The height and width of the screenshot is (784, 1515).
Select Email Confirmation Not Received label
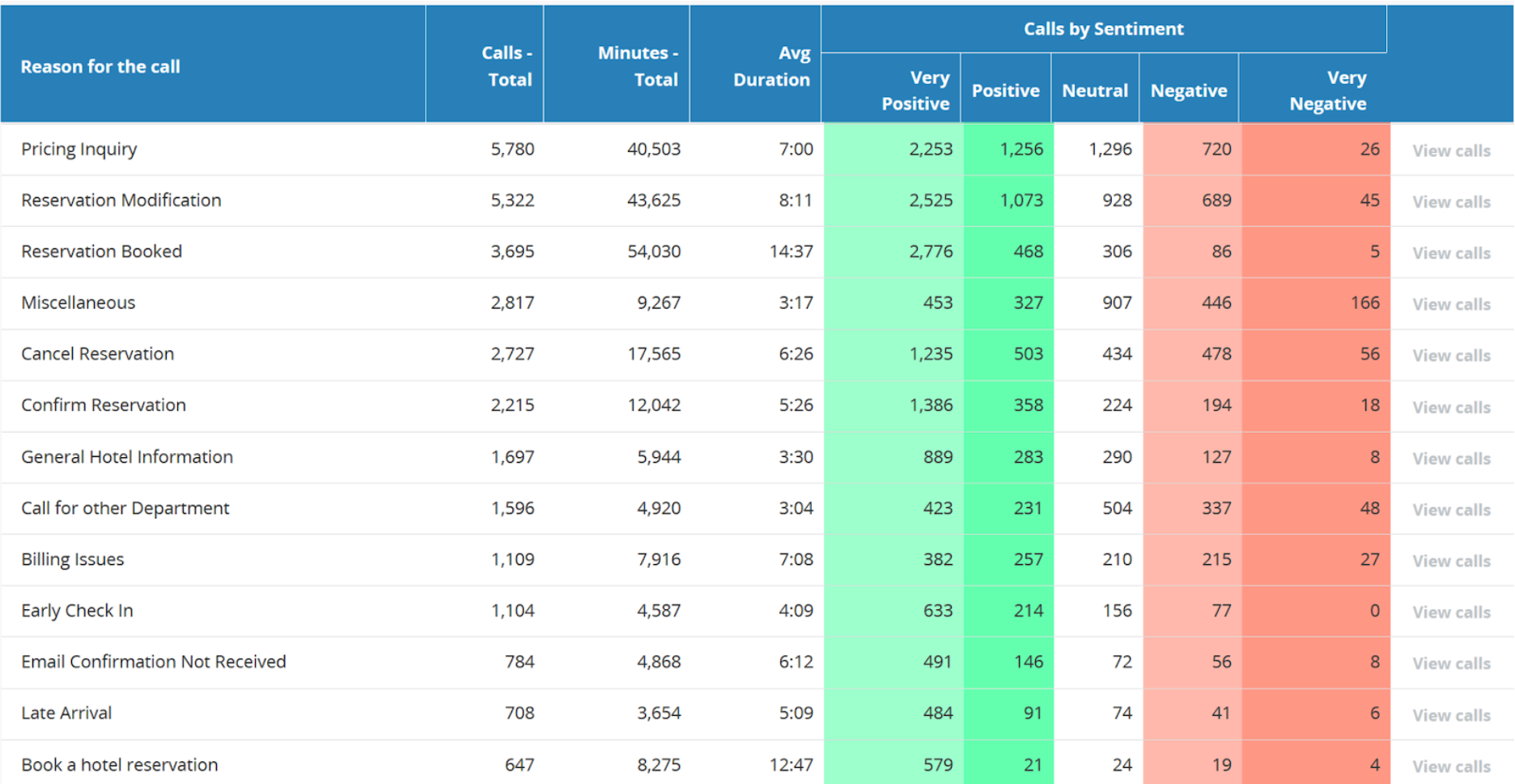154,662
